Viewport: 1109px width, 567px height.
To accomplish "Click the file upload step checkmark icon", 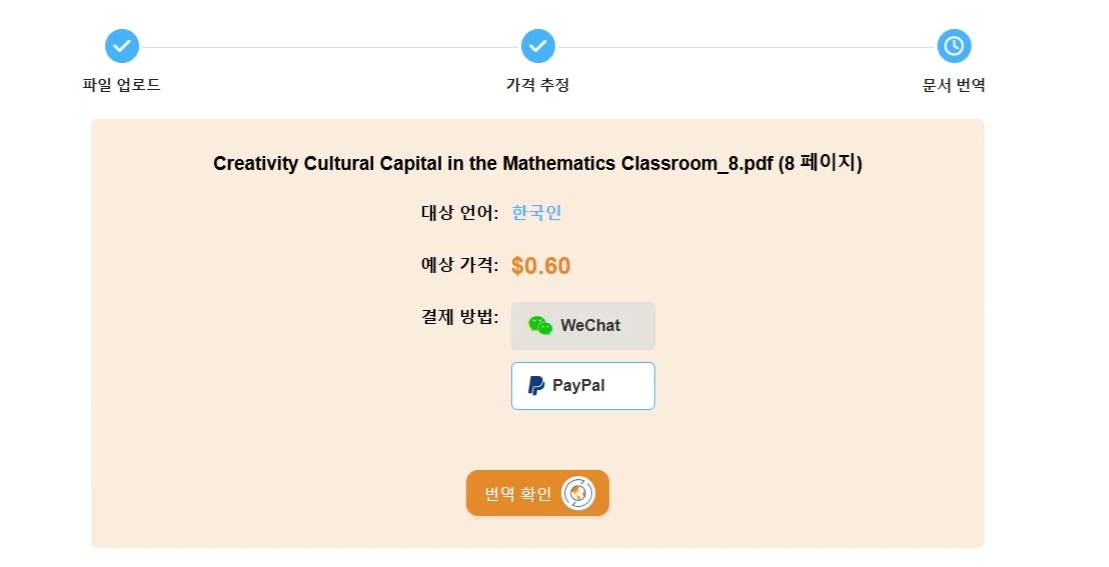I will 122,46.
